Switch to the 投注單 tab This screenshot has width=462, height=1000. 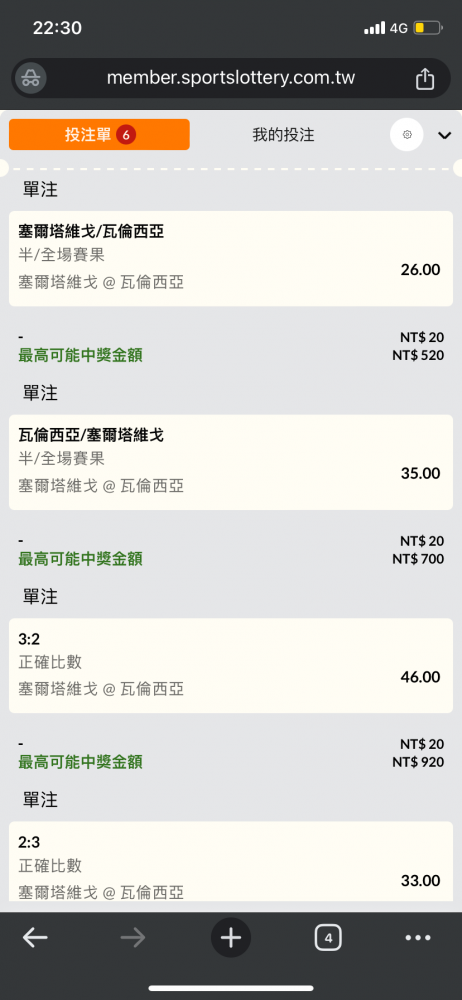pyautogui.click(x=99, y=135)
